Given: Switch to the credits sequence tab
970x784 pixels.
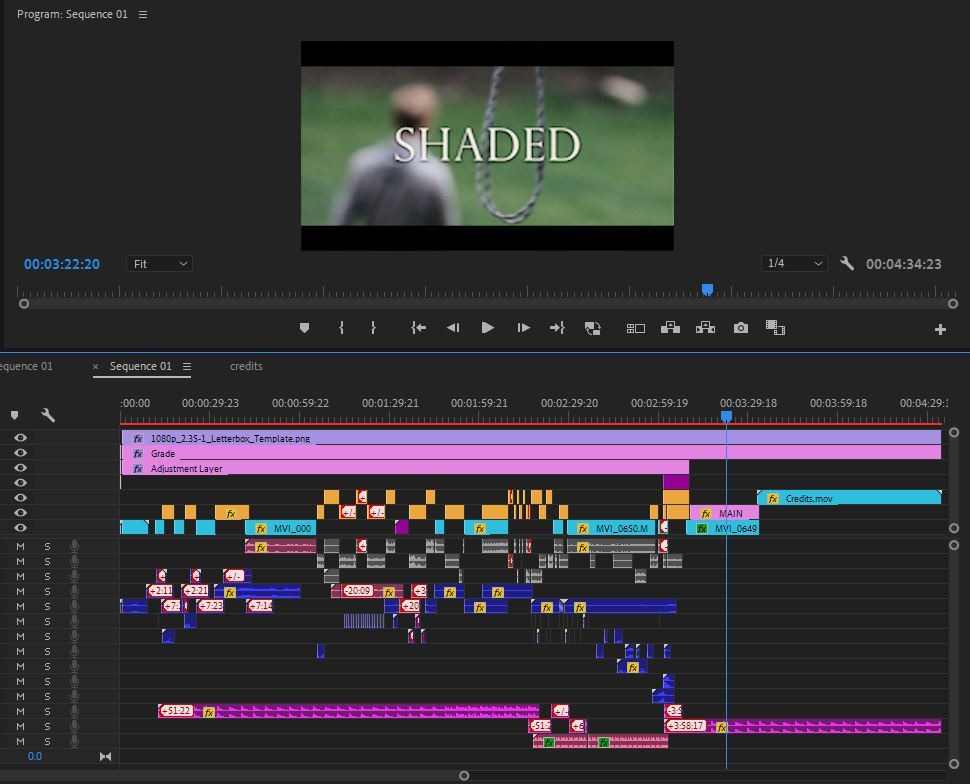Looking at the screenshot, I should 246,366.
